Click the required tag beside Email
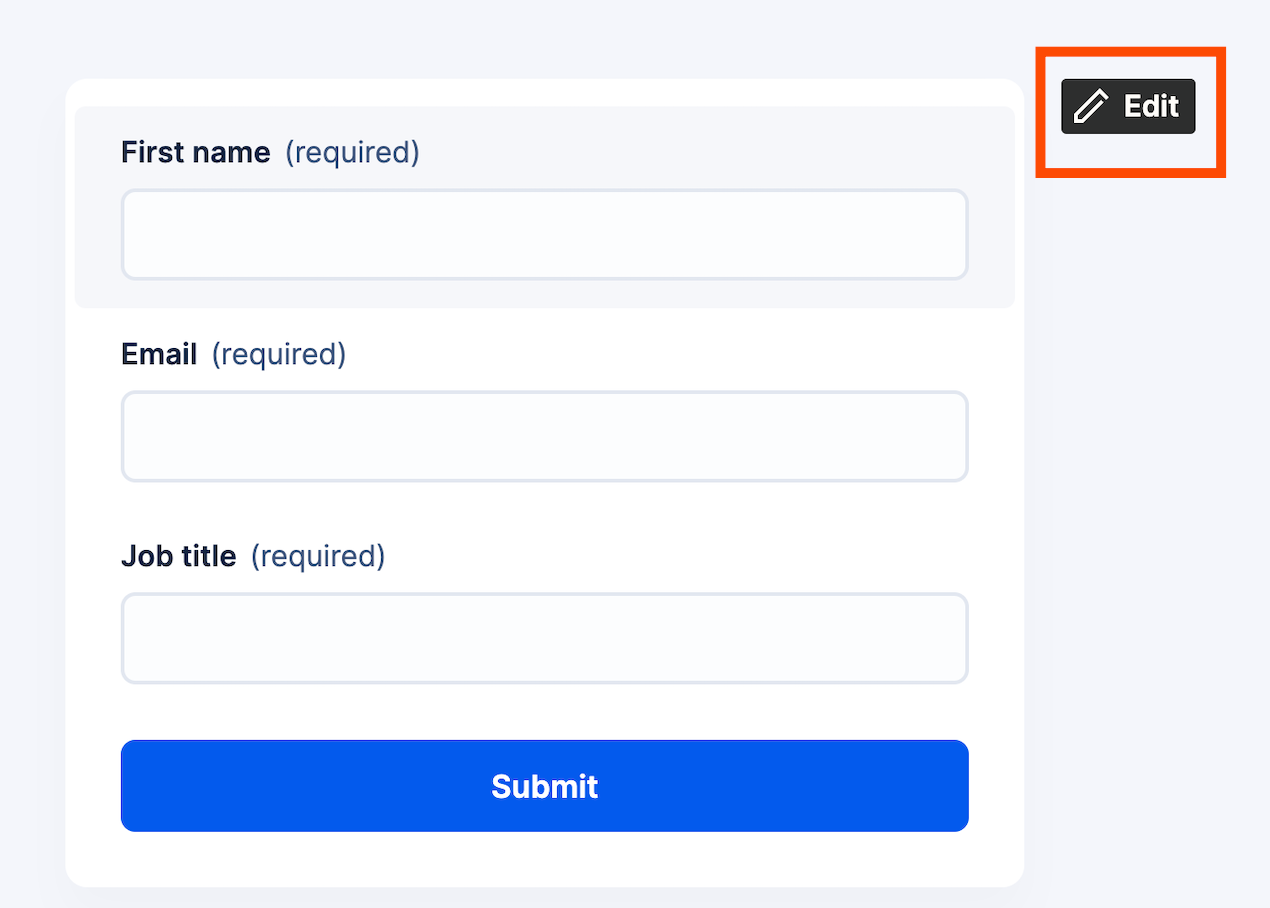Screen dimensions: 1270x908 pos(279,354)
